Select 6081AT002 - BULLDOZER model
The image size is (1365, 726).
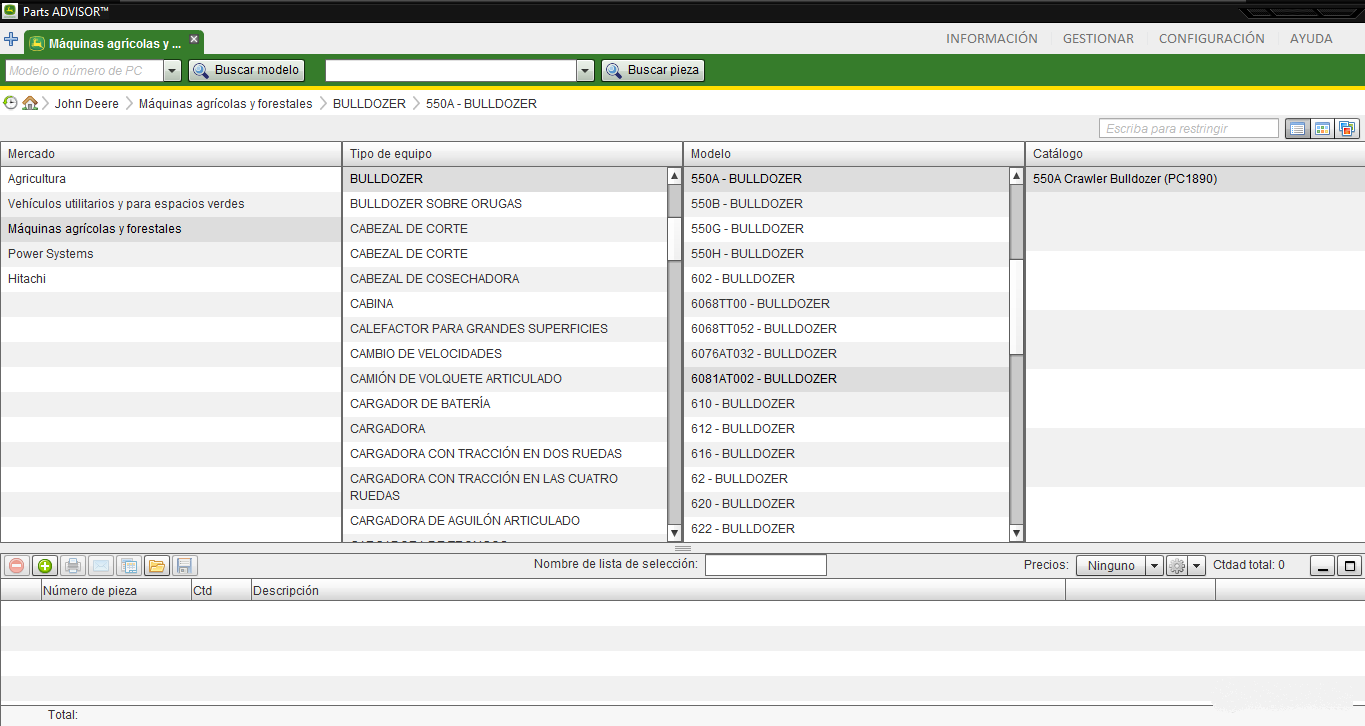coord(847,379)
